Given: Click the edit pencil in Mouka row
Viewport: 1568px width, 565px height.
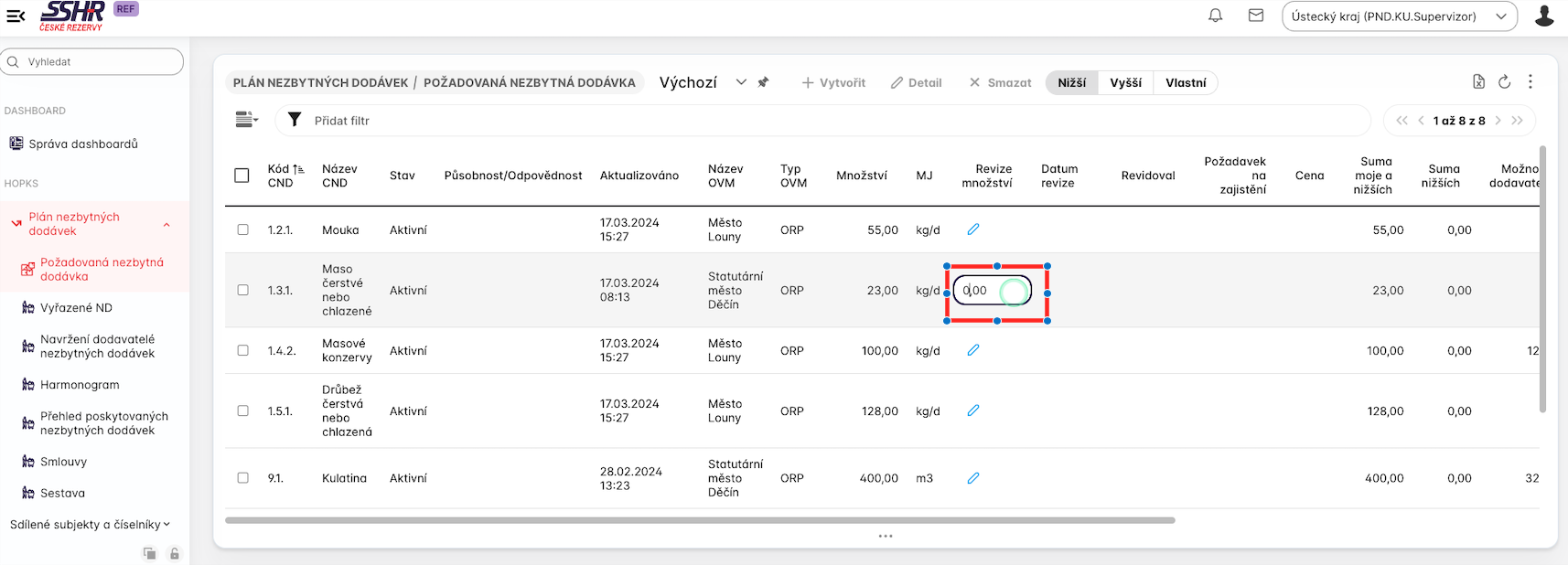Looking at the screenshot, I should 973,229.
